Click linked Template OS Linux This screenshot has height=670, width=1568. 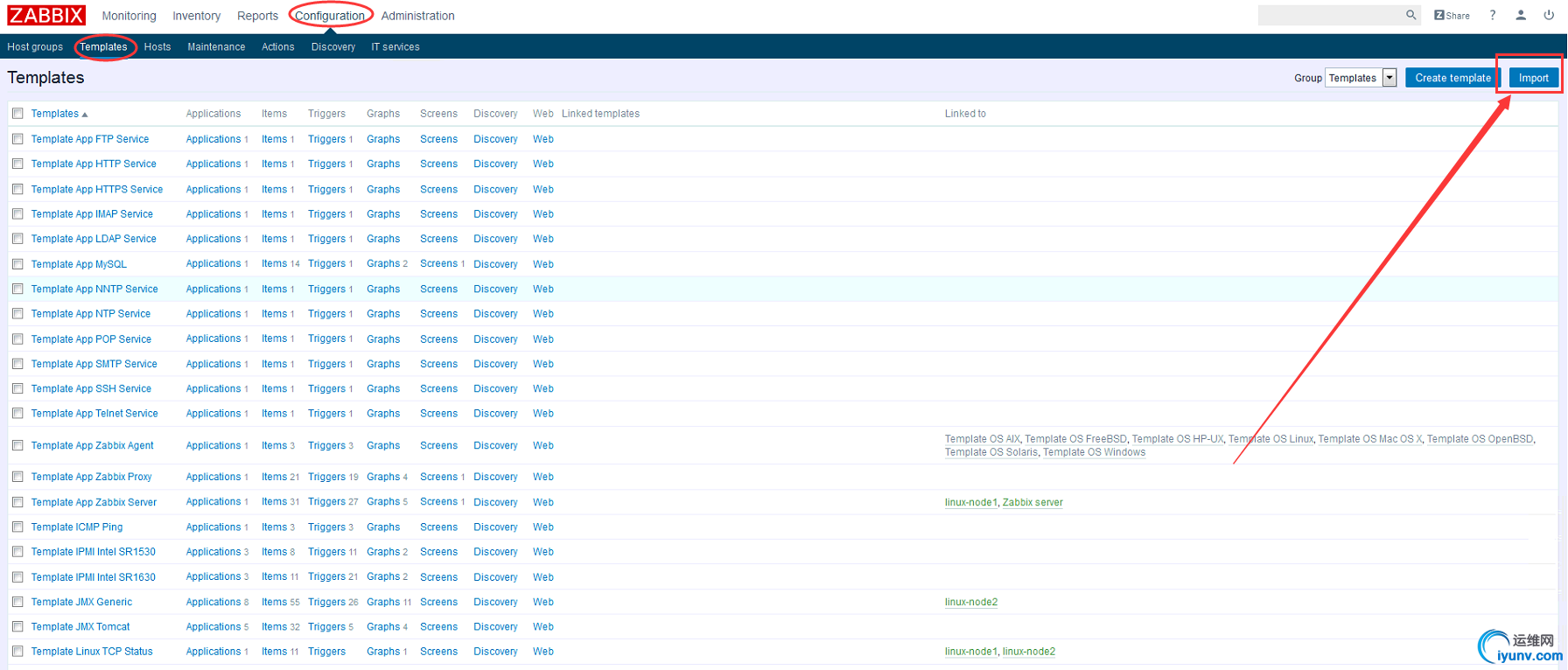coord(1270,439)
